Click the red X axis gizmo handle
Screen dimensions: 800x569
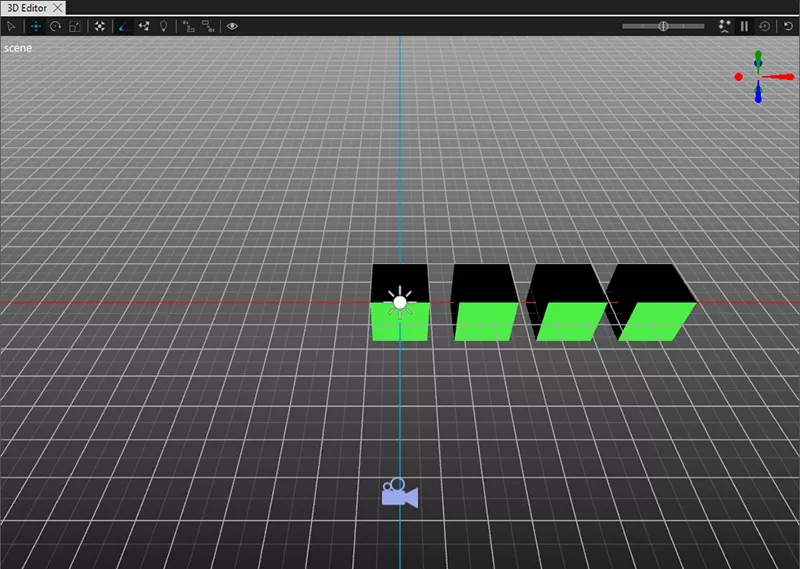[x=739, y=76]
